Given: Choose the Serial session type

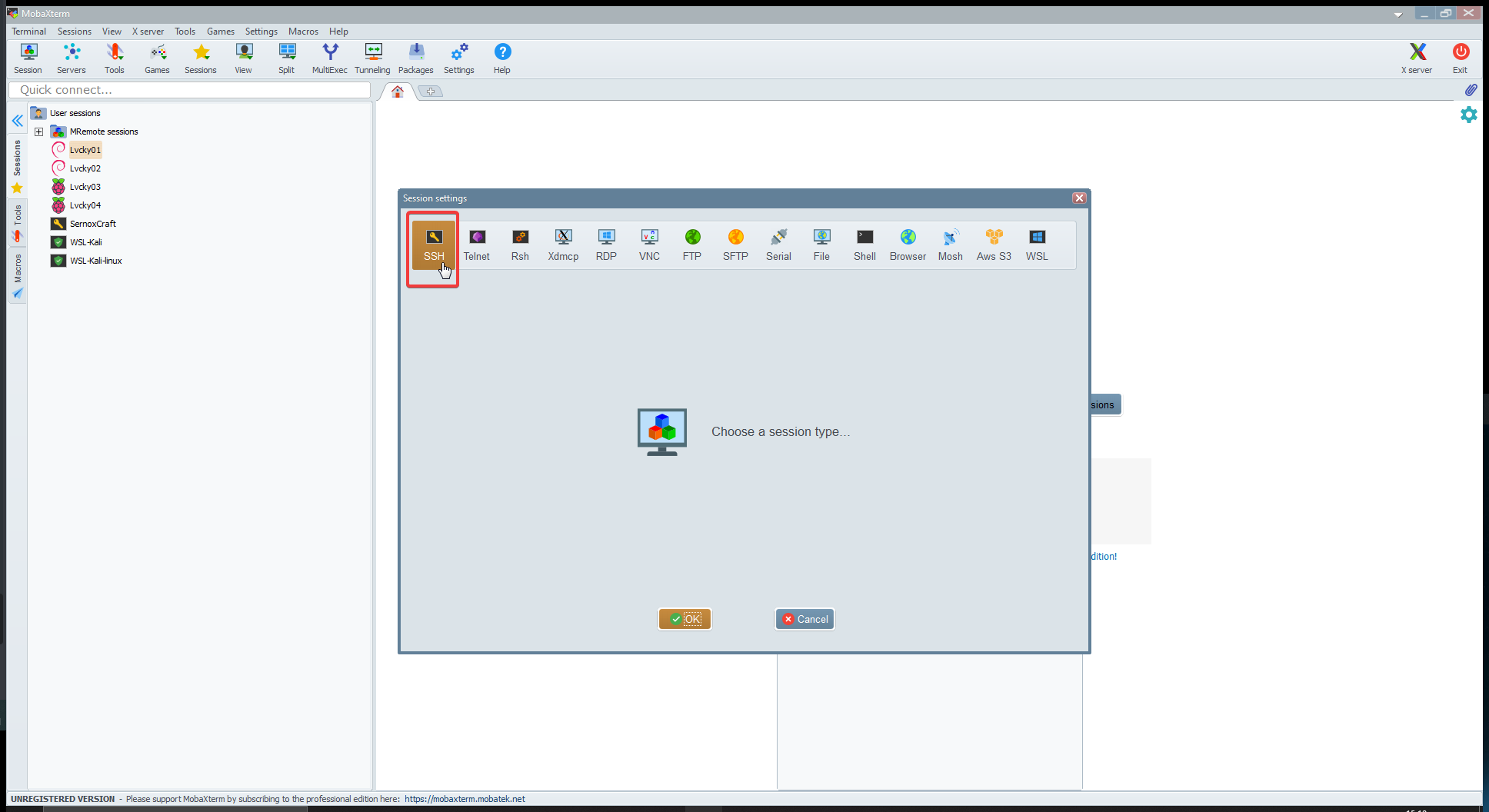Looking at the screenshot, I should (778, 245).
